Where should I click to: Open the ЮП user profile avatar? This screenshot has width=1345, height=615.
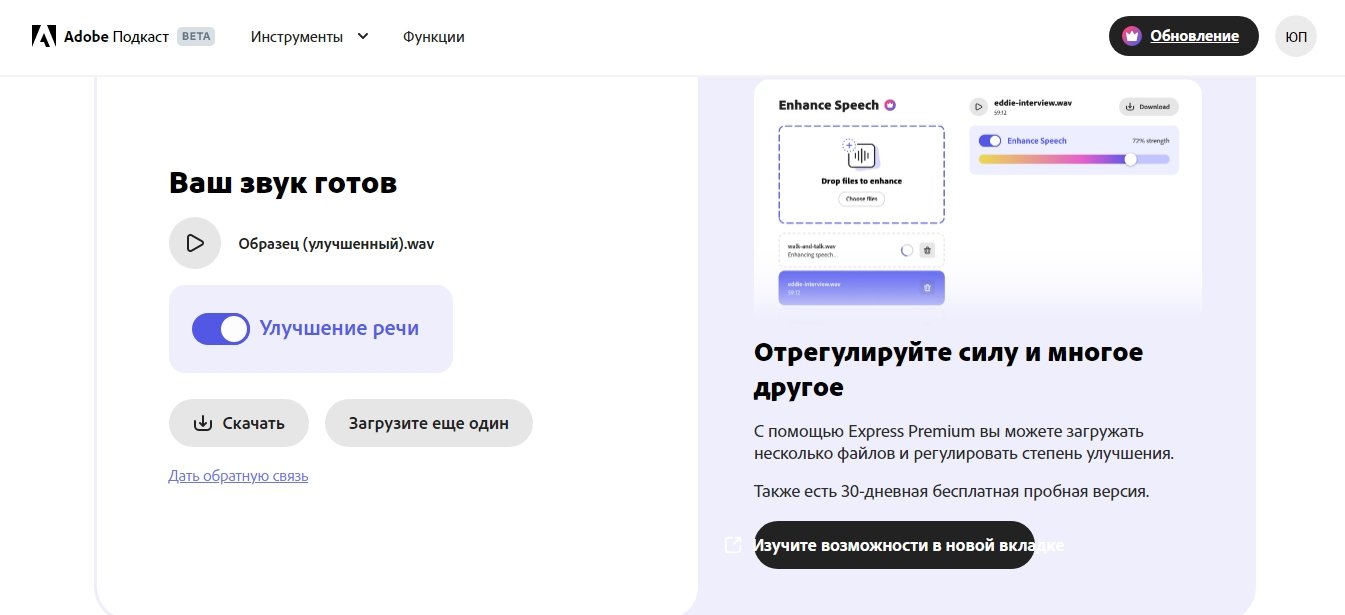click(1295, 36)
